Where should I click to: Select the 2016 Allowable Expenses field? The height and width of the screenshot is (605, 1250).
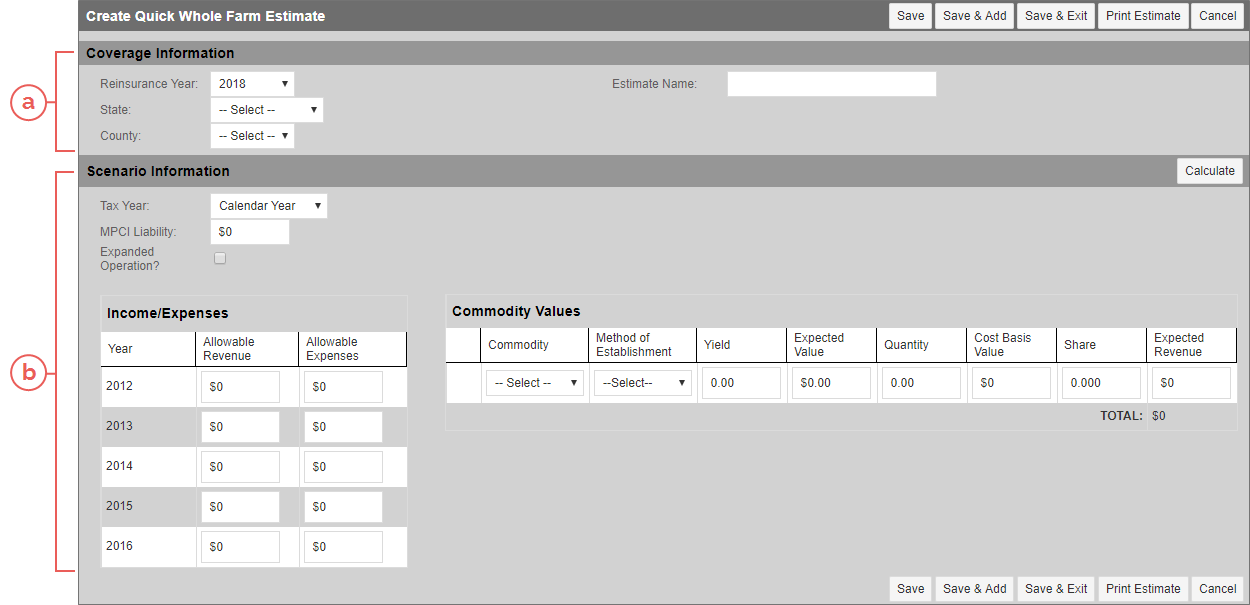tap(342, 546)
